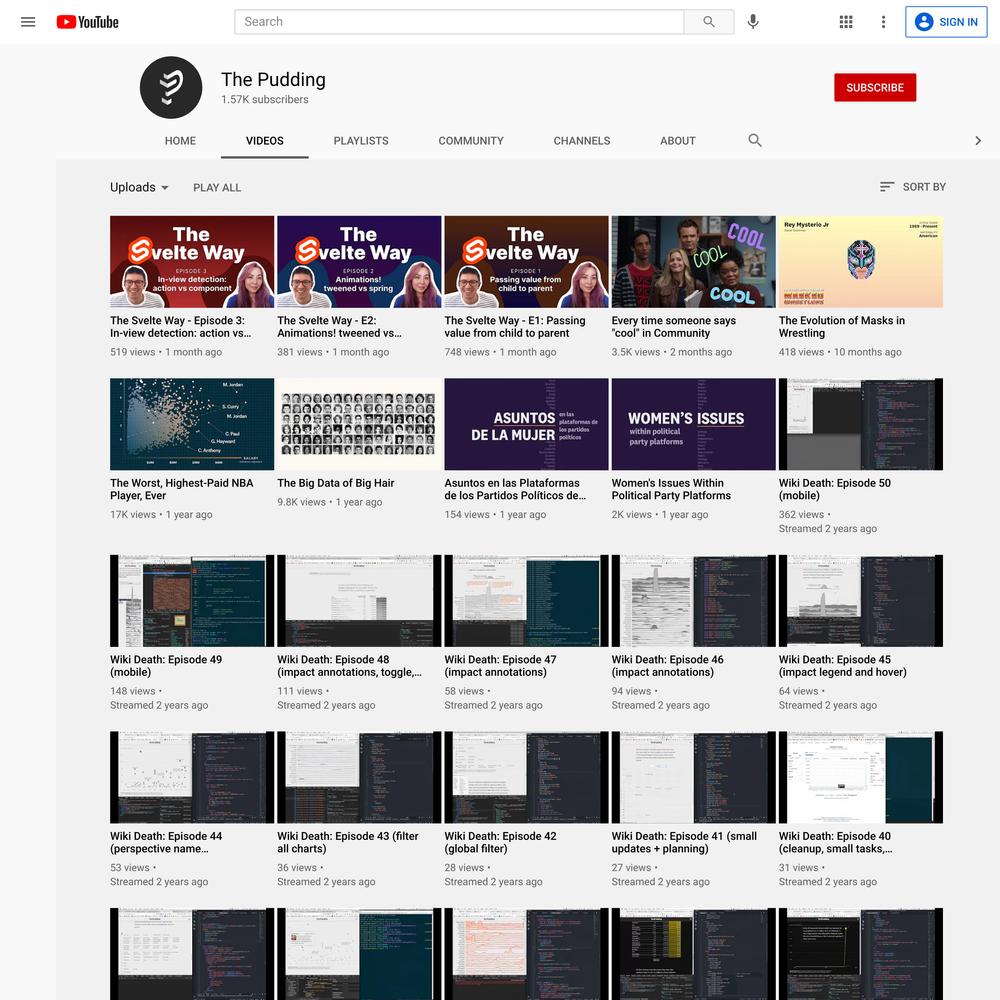Open the About tab
1000x1000 pixels.
pyautogui.click(x=678, y=141)
